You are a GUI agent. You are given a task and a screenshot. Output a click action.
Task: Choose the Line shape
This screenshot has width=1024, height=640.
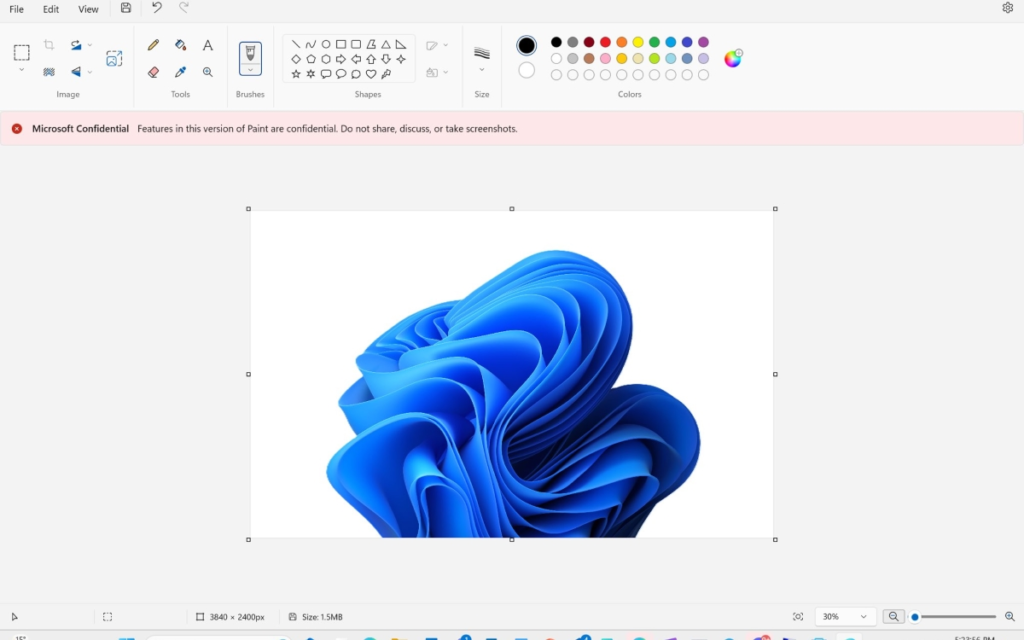click(x=296, y=44)
